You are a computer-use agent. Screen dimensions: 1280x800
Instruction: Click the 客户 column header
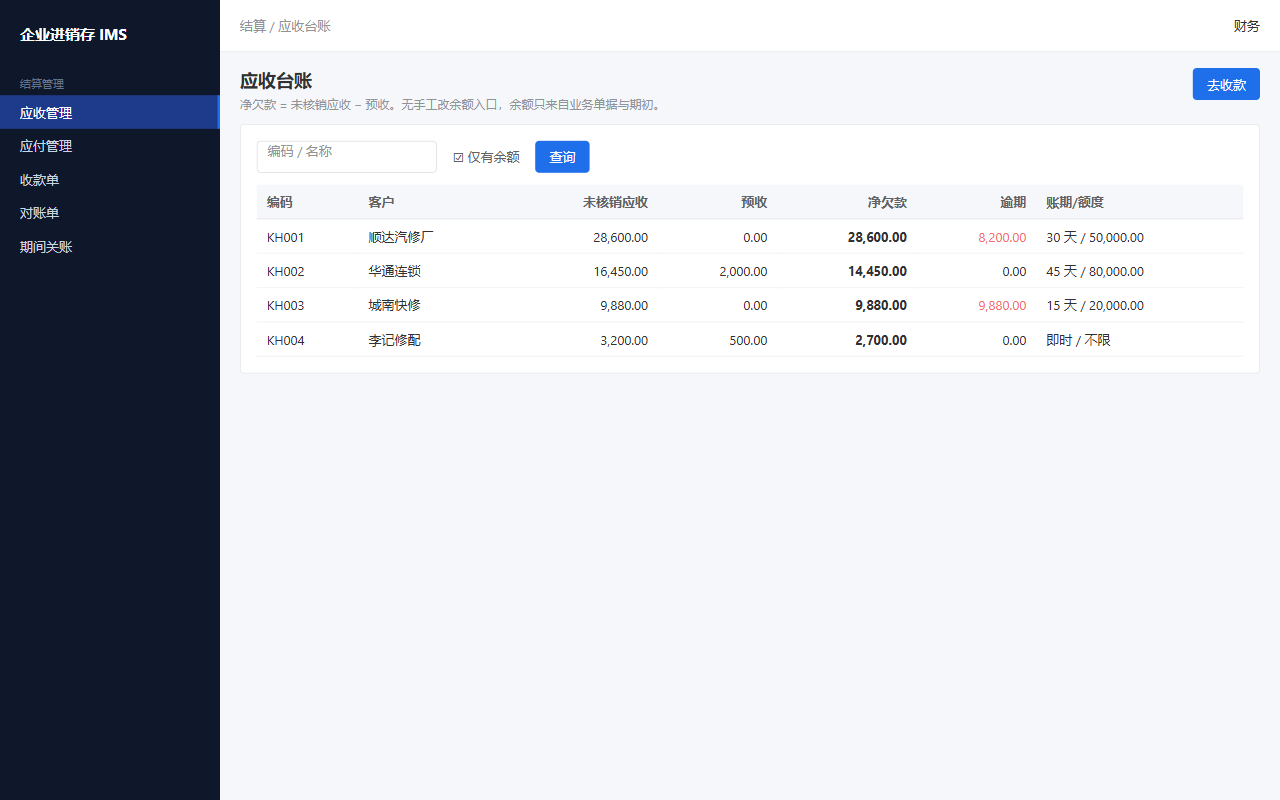pos(381,202)
